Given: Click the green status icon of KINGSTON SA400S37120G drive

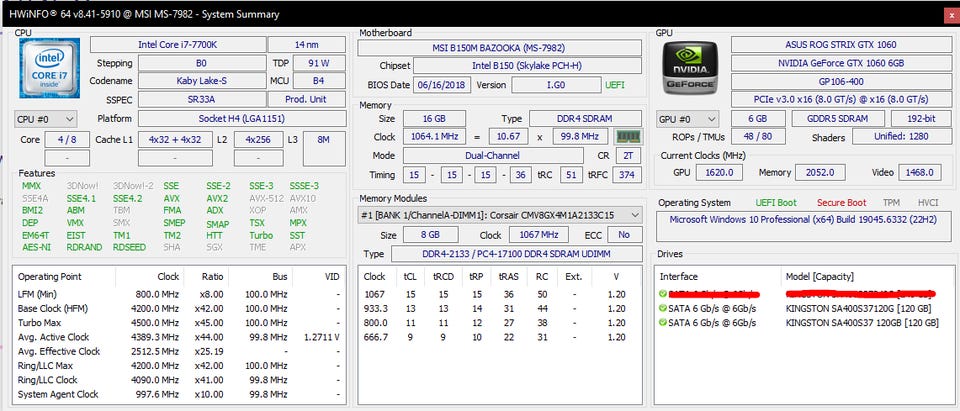Looking at the screenshot, I should click(x=663, y=309).
